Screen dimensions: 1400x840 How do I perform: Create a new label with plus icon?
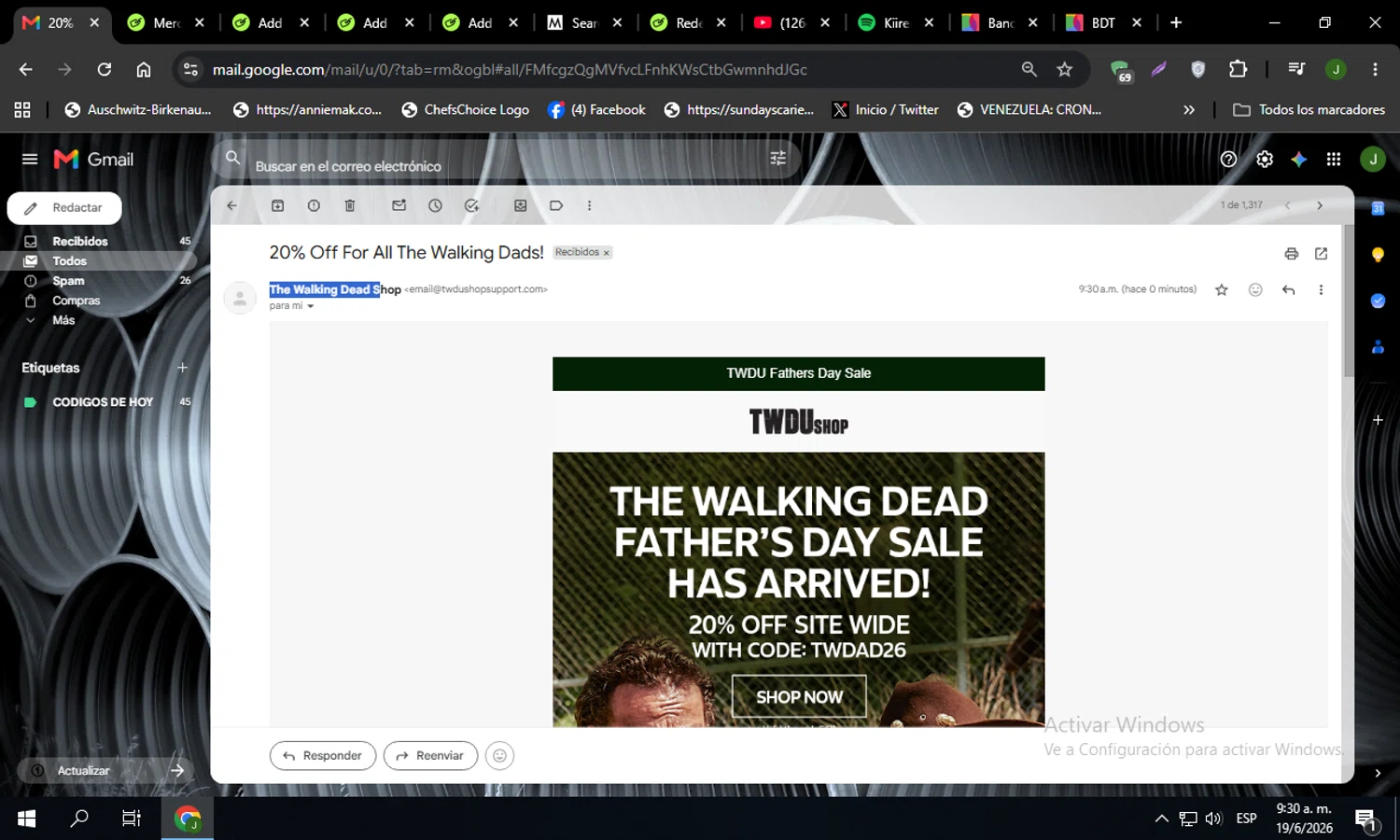pyautogui.click(x=183, y=368)
